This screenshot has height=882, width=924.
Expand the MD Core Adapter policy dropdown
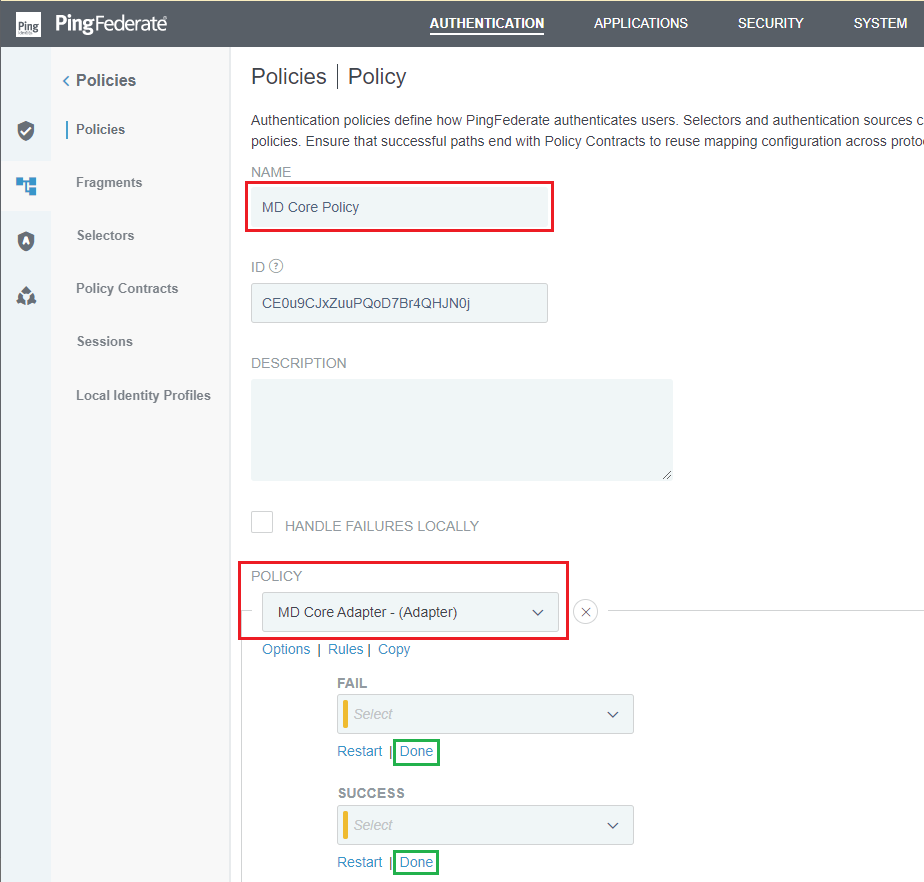[410, 612]
